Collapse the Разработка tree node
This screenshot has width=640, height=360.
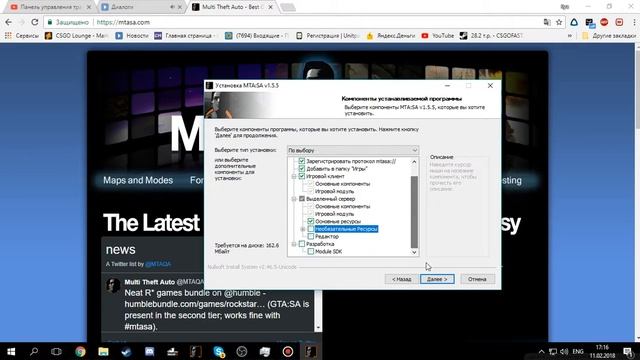point(293,244)
